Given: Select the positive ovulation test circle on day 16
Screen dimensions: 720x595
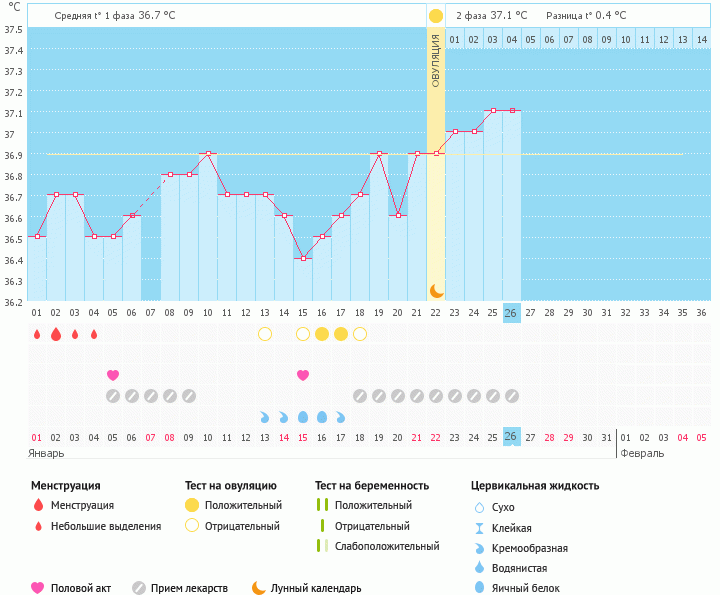Looking at the screenshot, I should (322, 334).
